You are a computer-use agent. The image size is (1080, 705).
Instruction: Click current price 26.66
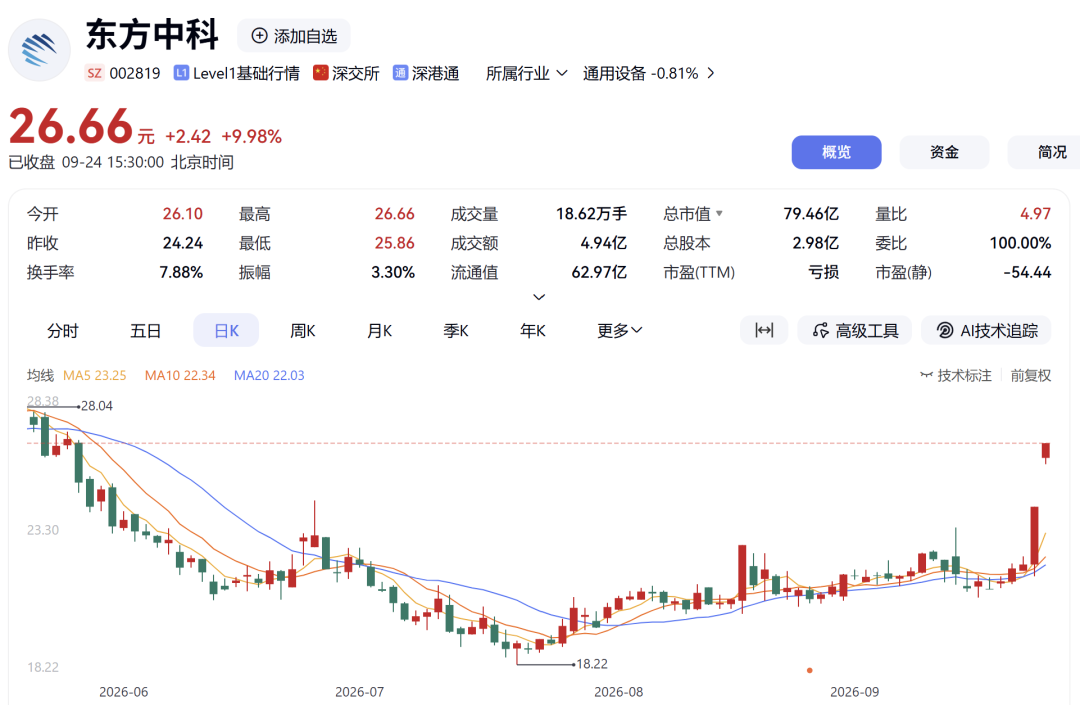(x=71, y=127)
